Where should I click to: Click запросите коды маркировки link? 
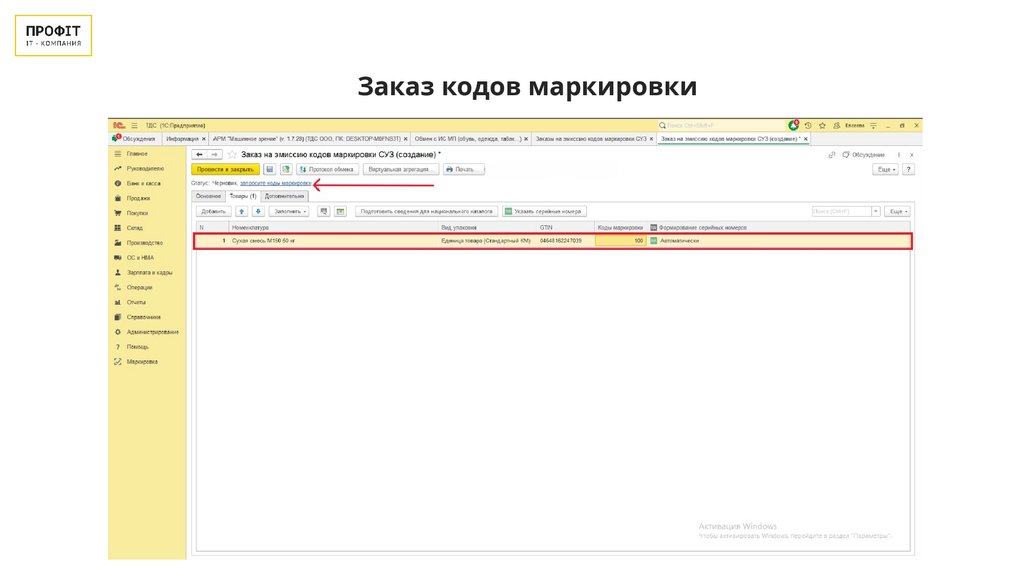click(x=276, y=184)
